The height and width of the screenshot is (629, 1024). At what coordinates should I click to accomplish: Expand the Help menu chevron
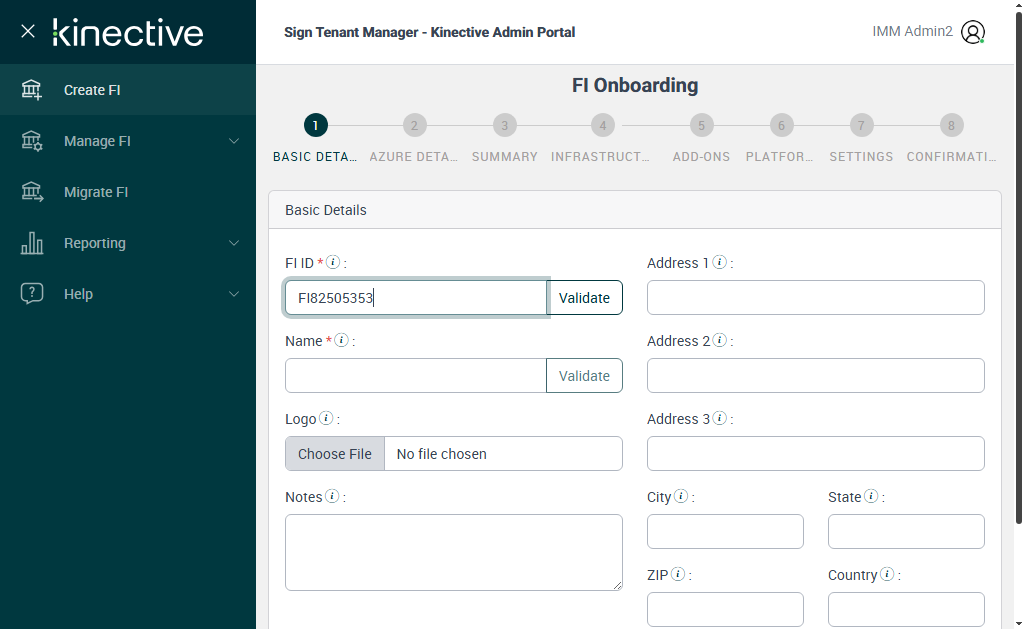pos(234,294)
